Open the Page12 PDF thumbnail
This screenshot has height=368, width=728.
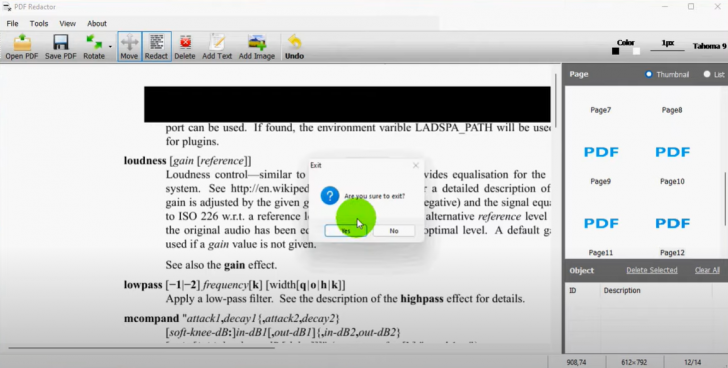coord(672,223)
